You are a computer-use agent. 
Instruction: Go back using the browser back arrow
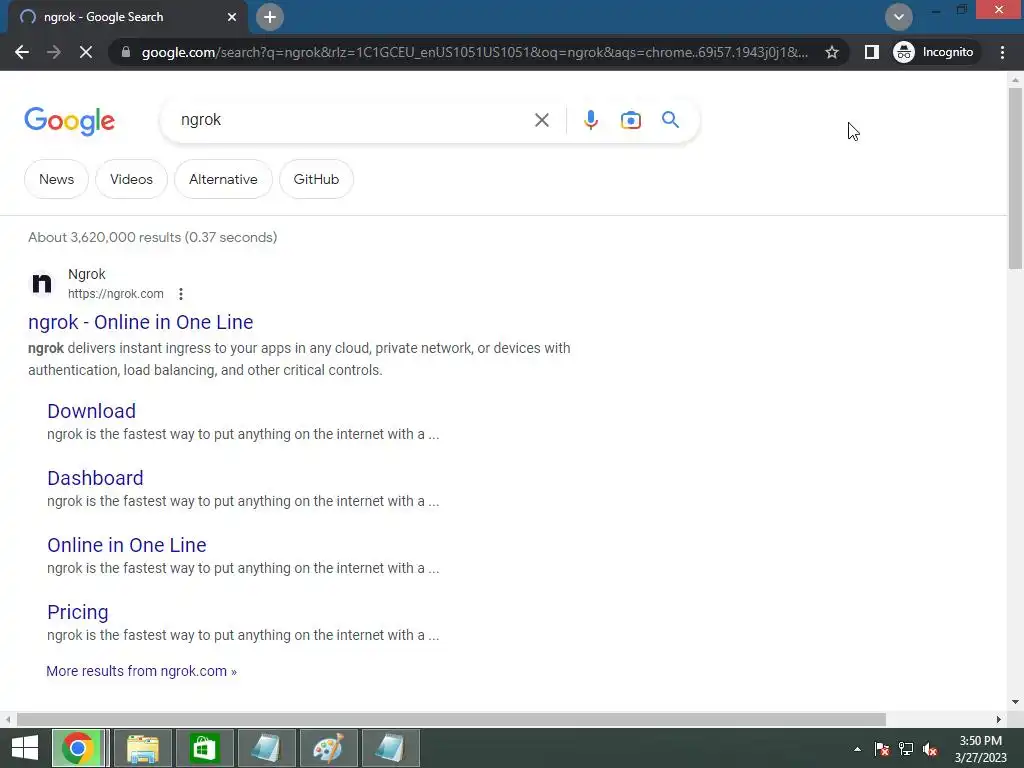(22, 52)
